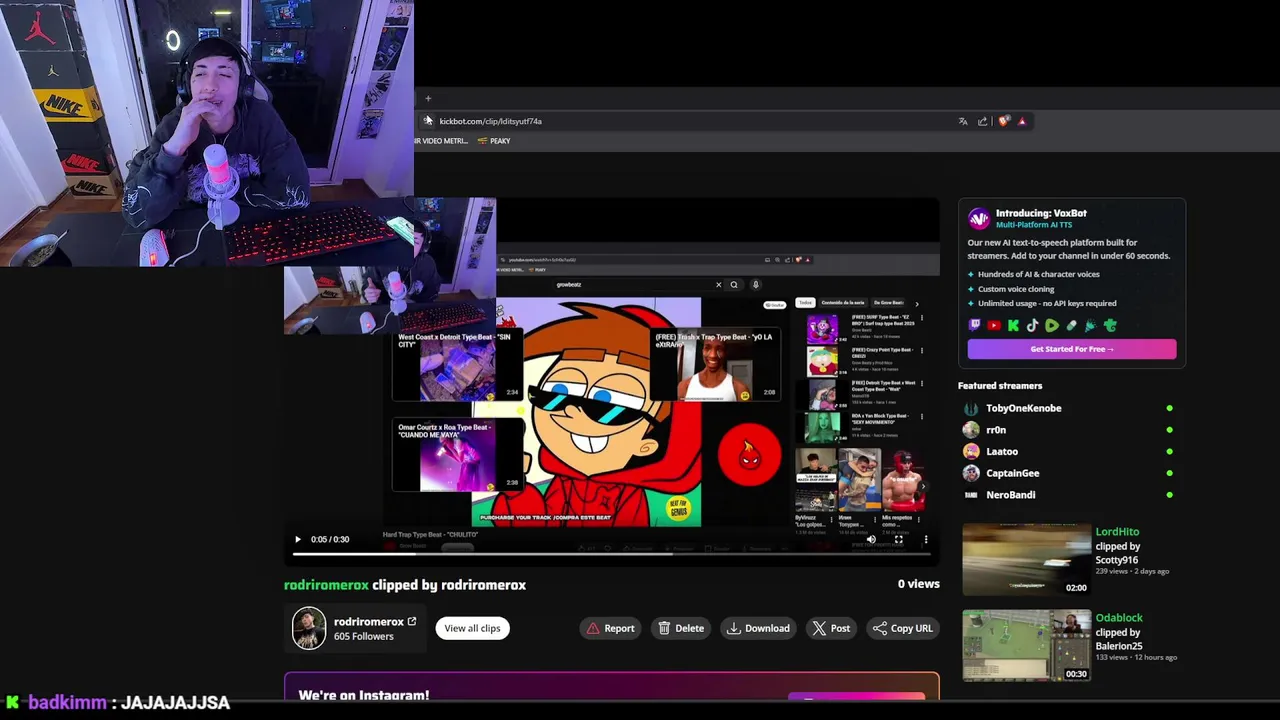Open the browser translate page icon

tap(963, 121)
